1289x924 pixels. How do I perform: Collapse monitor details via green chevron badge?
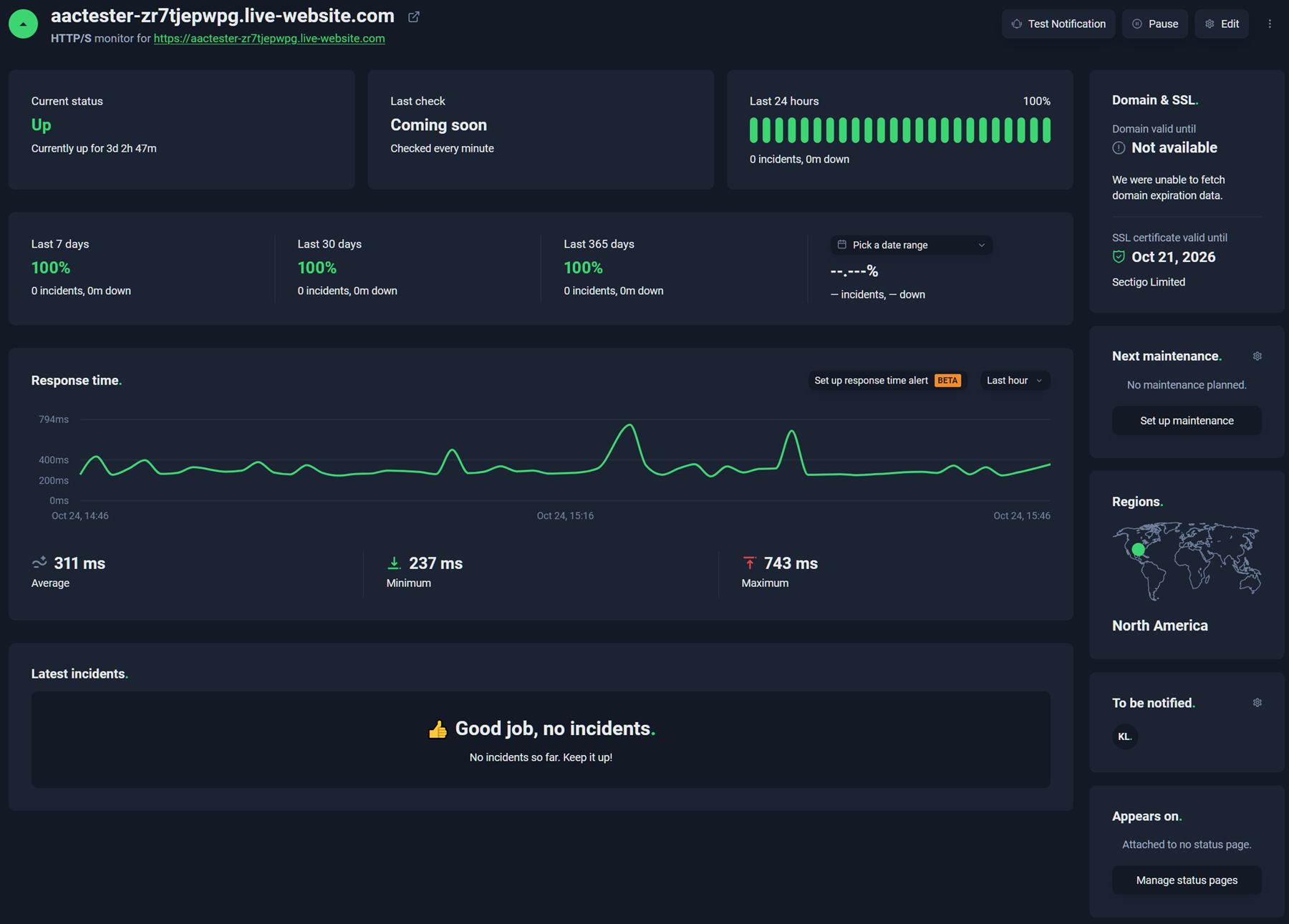(23, 23)
